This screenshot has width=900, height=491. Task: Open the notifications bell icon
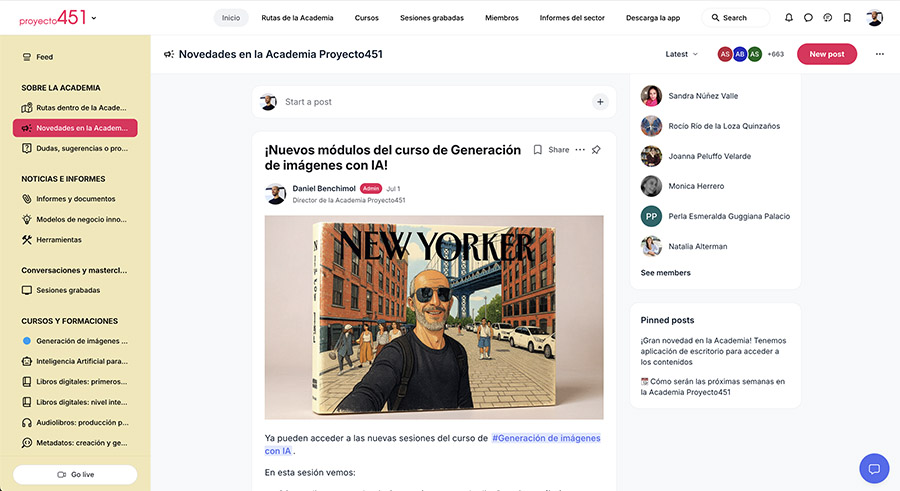pos(789,18)
